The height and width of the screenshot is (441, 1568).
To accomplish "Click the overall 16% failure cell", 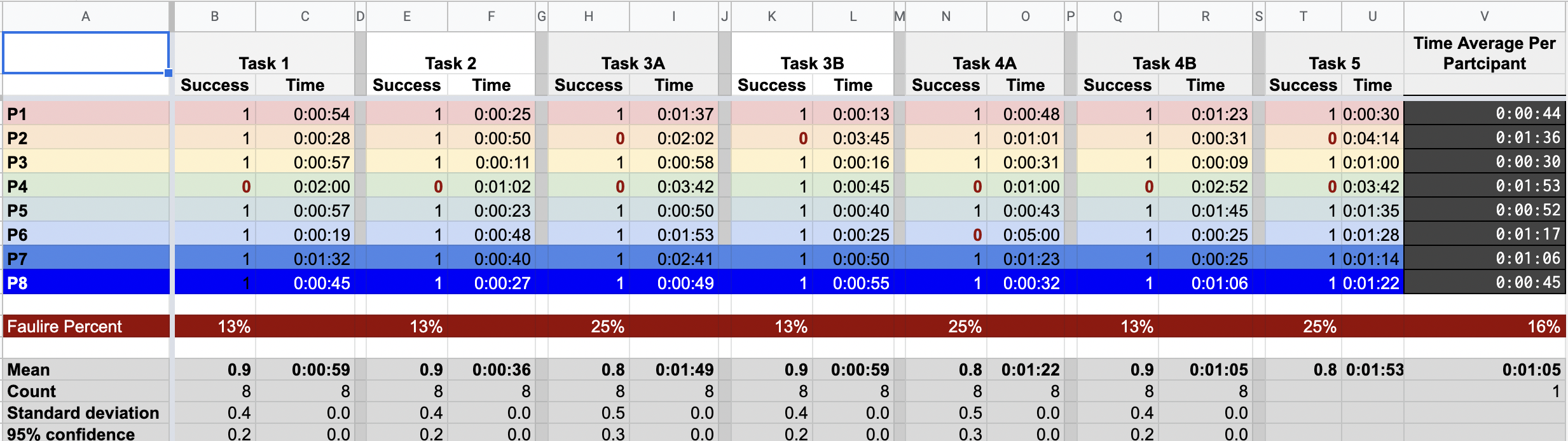I will [x=1484, y=326].
